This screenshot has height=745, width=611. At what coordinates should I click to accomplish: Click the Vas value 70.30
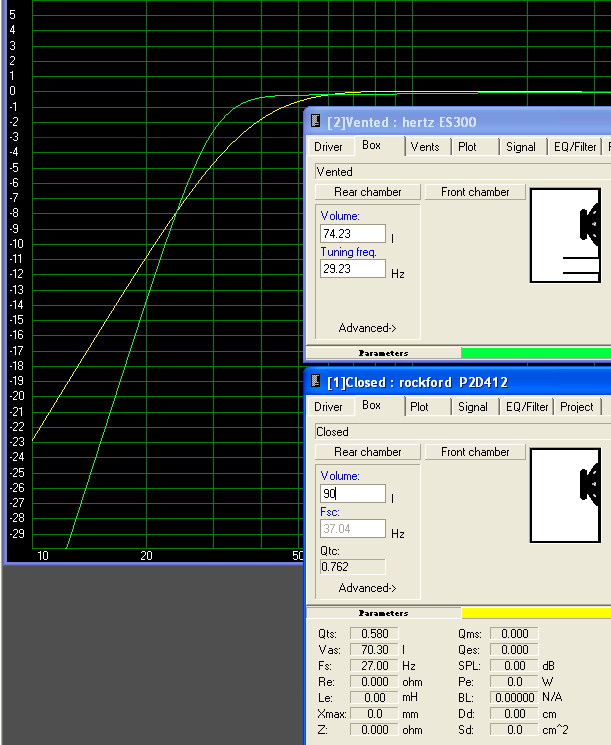374,649
